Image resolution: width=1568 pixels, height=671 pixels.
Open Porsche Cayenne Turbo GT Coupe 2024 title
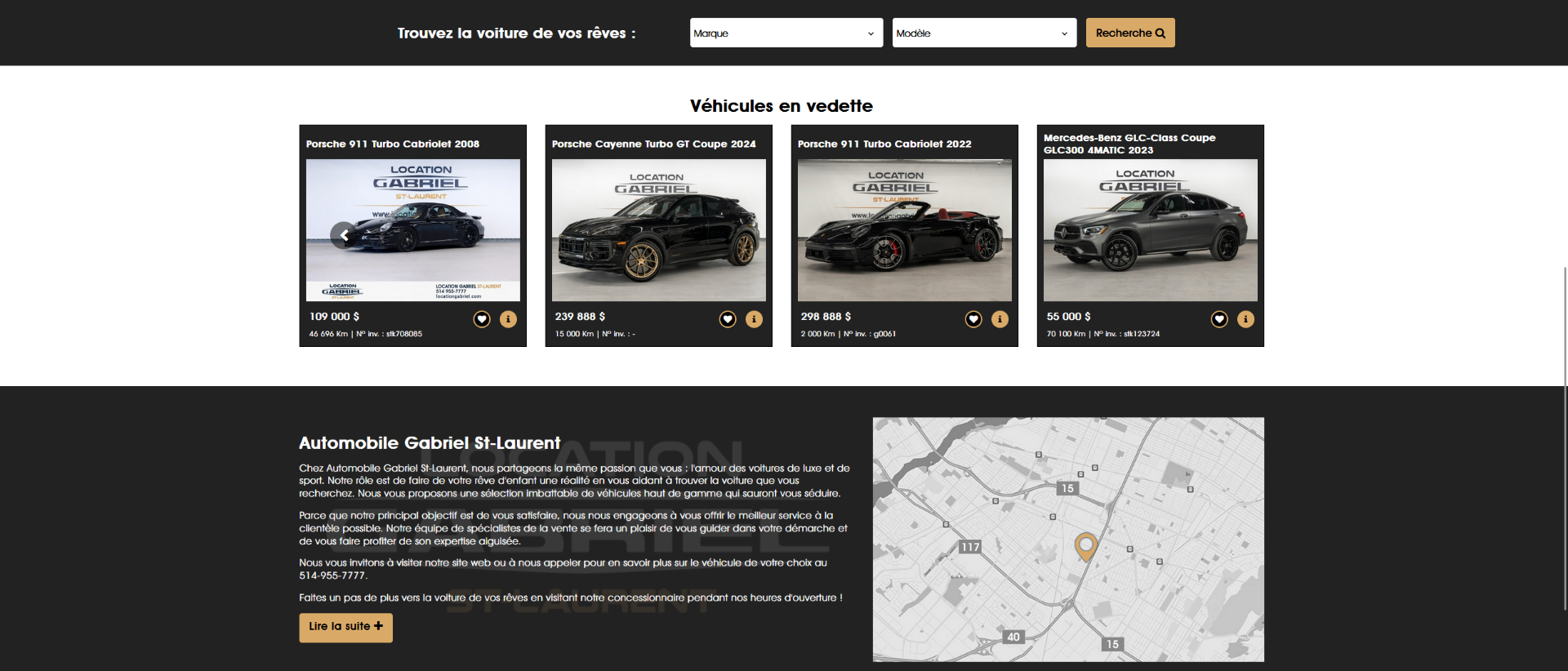pos(653,144)
